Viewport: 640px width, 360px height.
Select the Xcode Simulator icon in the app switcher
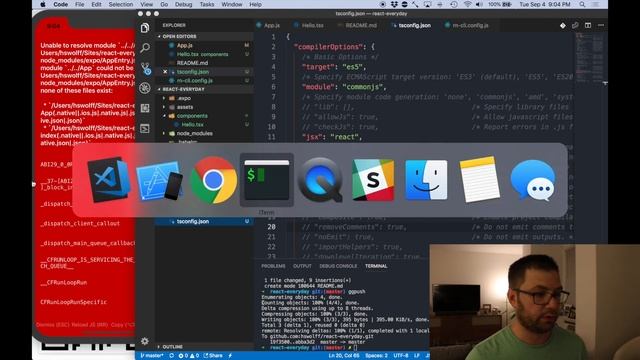pyautogui.click(x=160, y=180)
